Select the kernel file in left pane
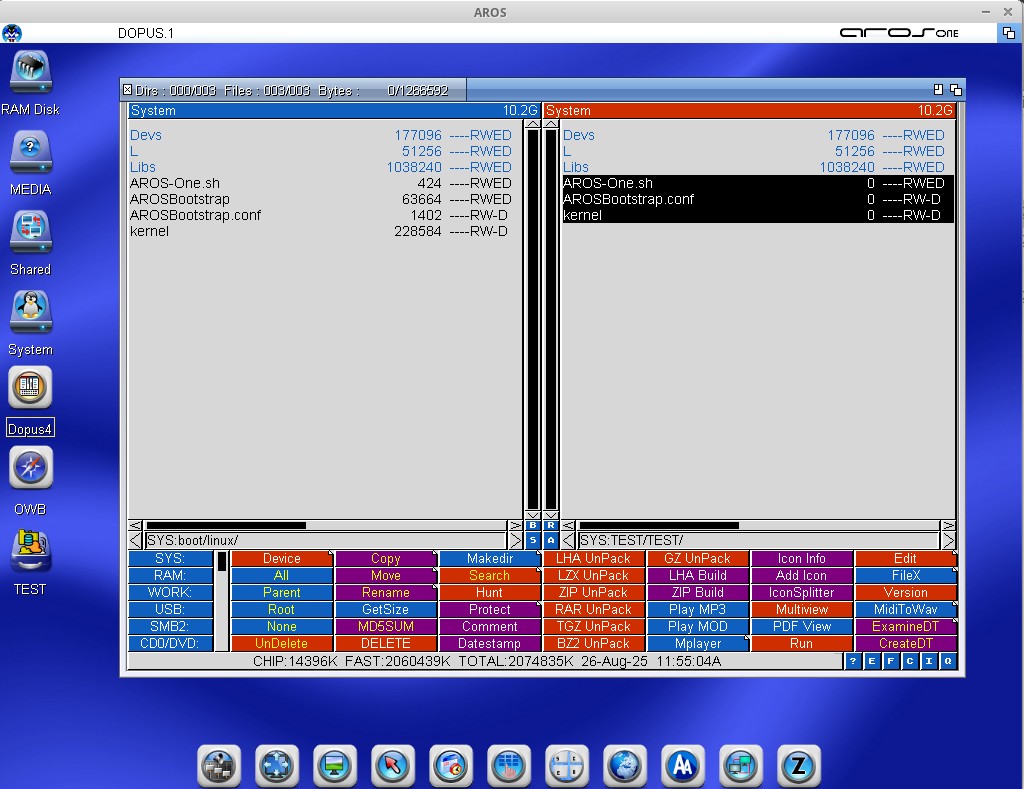 pos(150,231)
